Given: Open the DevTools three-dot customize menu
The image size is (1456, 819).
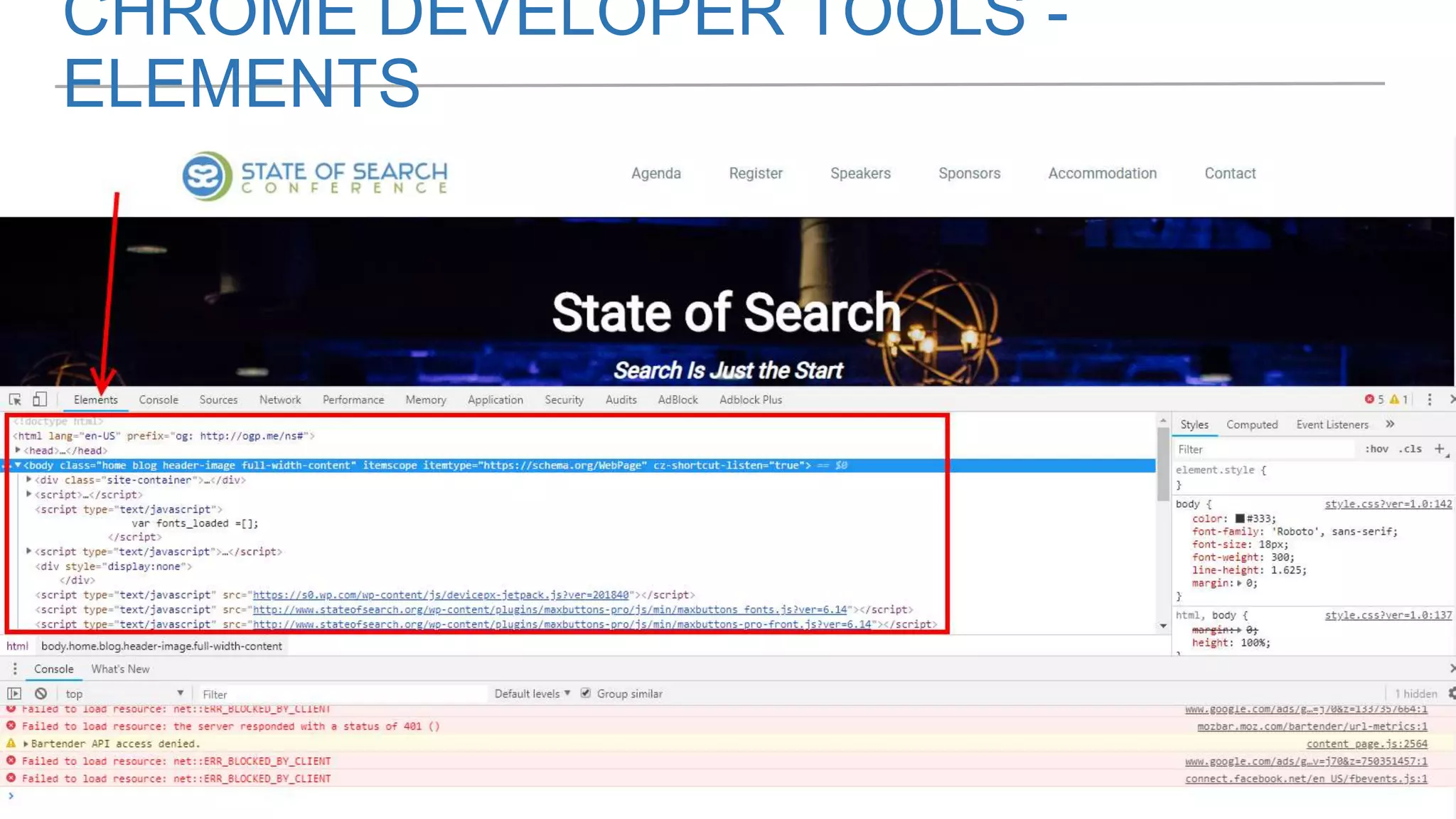Looking at the screenshot, I should click(1430, 400).
